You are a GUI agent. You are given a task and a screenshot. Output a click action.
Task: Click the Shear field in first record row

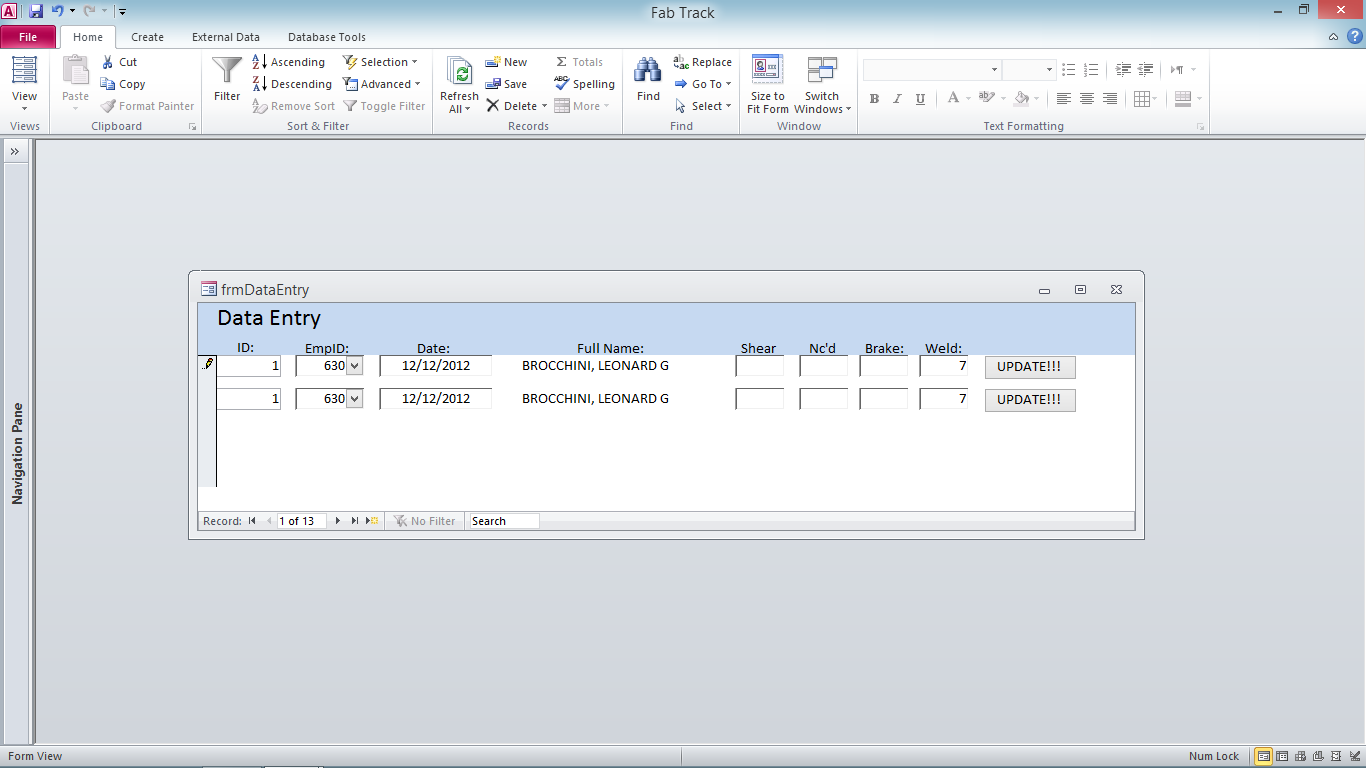pos(760,367)
